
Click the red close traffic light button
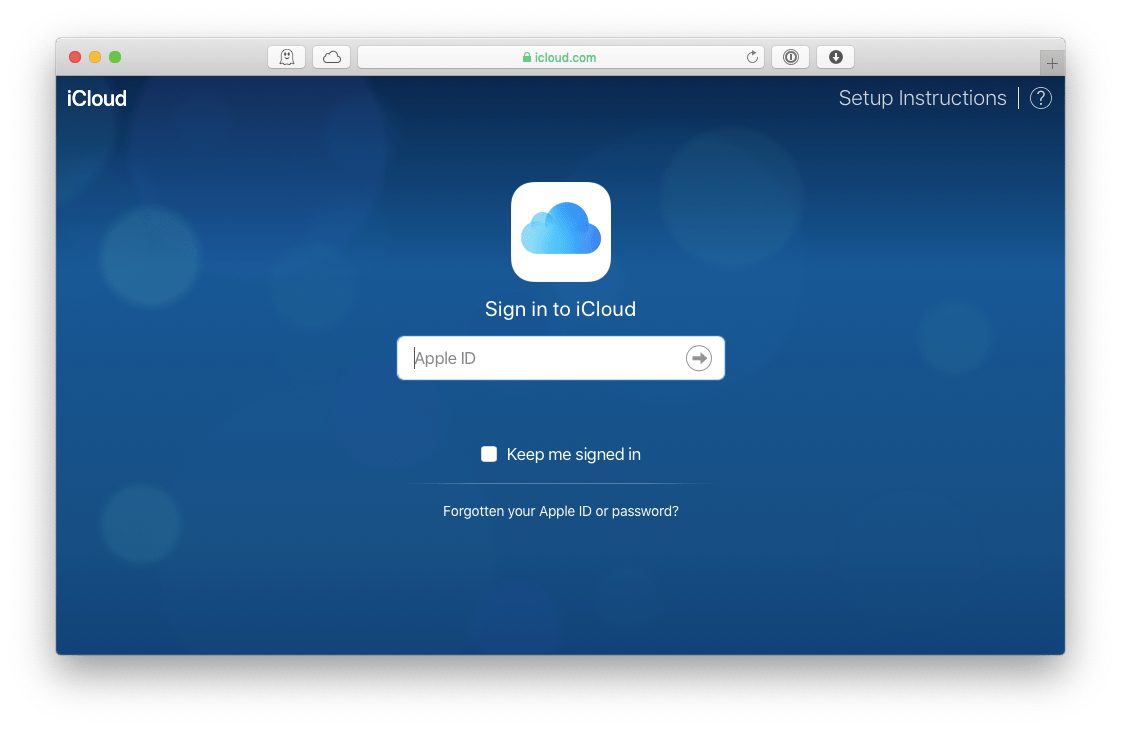[x=75, y=57]
